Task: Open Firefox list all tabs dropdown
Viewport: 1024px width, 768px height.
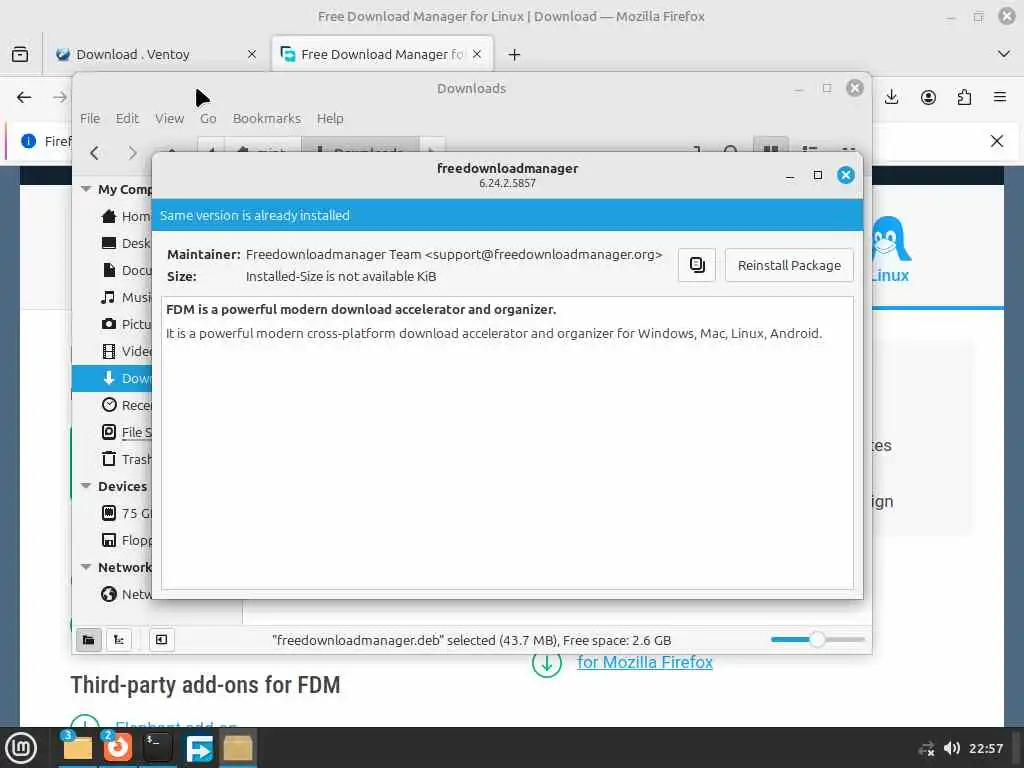Action: point(1004,54)
